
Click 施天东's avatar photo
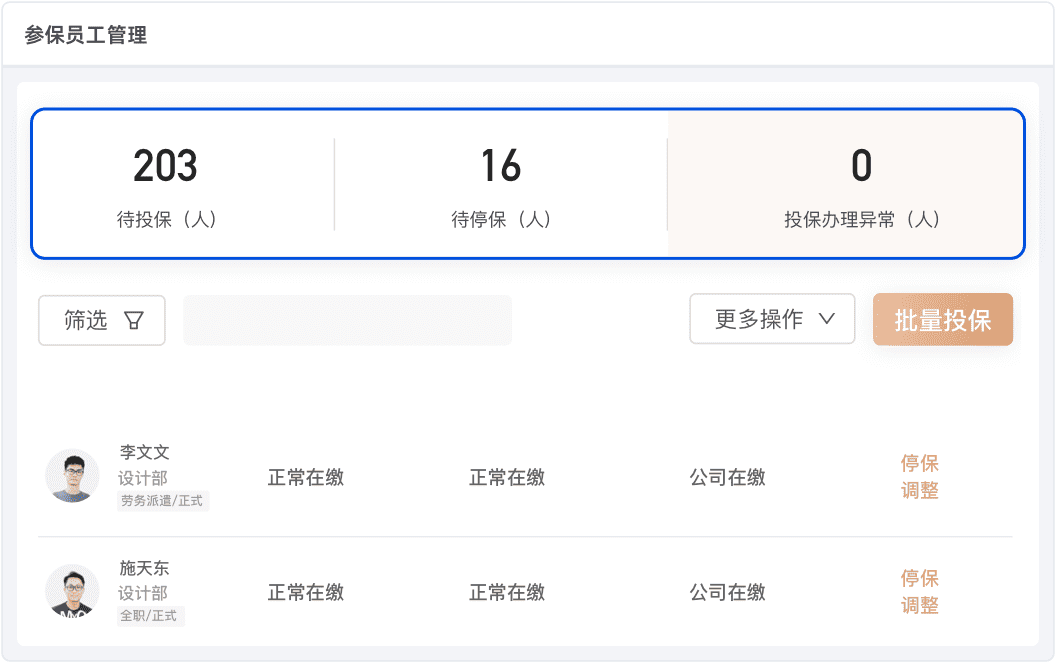pyautogui.click(x=72, y=591)
